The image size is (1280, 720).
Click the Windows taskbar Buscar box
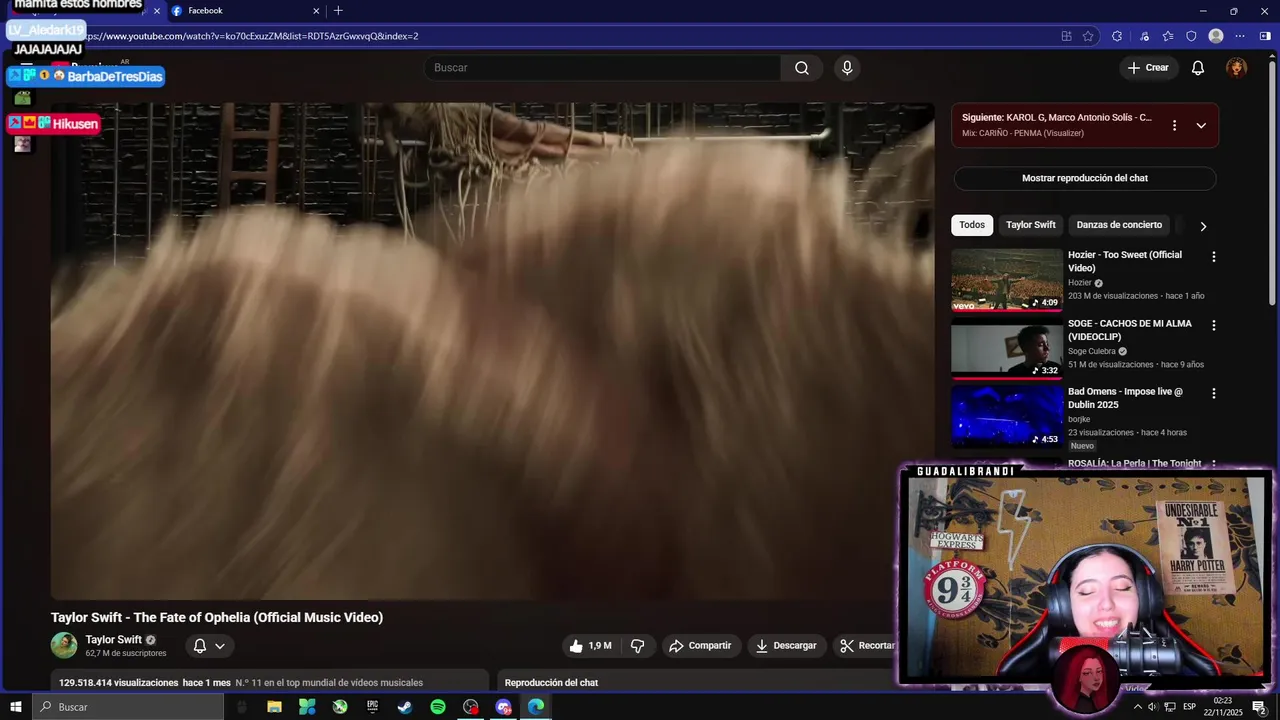(x=128, y=707)
